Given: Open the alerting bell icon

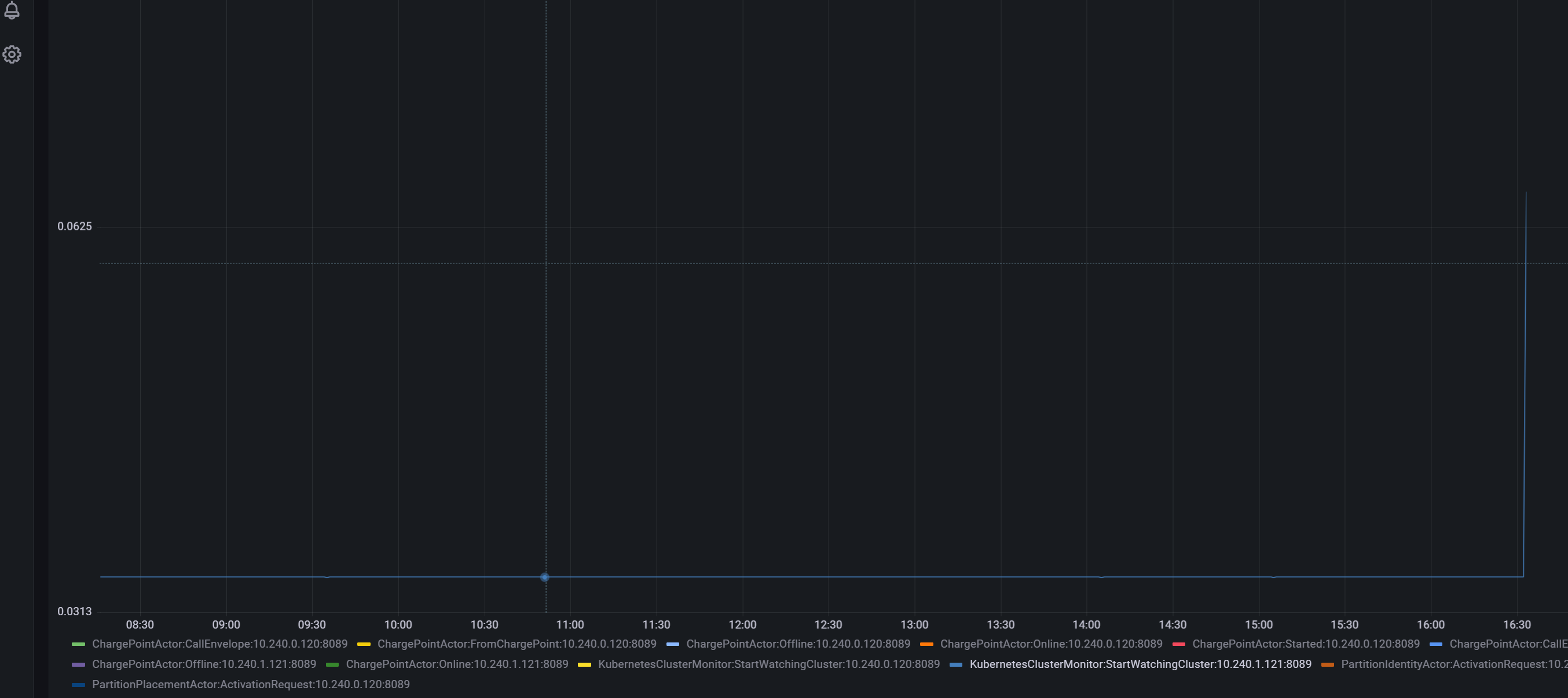Looking at the screenshot, I should click(12, 10).
